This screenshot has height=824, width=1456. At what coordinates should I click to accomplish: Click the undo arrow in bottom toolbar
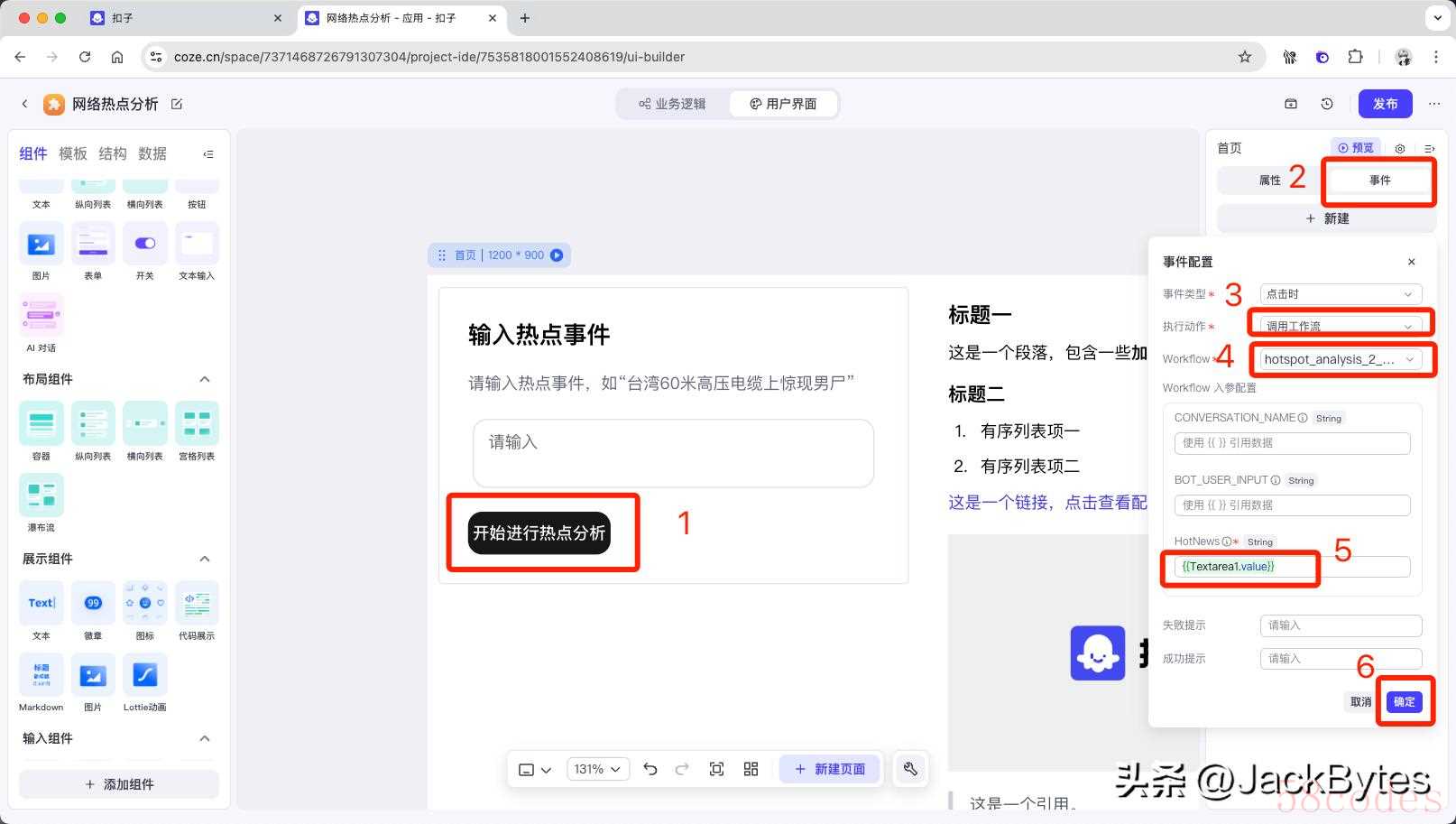click(x=650, y=769)
